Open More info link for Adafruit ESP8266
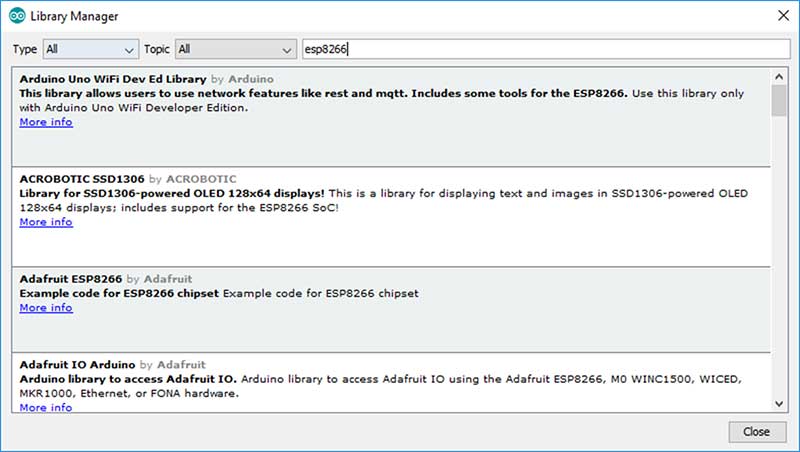The height and width of the screenshot is (452, 800). pyautogui.click(x=46, y=308)
